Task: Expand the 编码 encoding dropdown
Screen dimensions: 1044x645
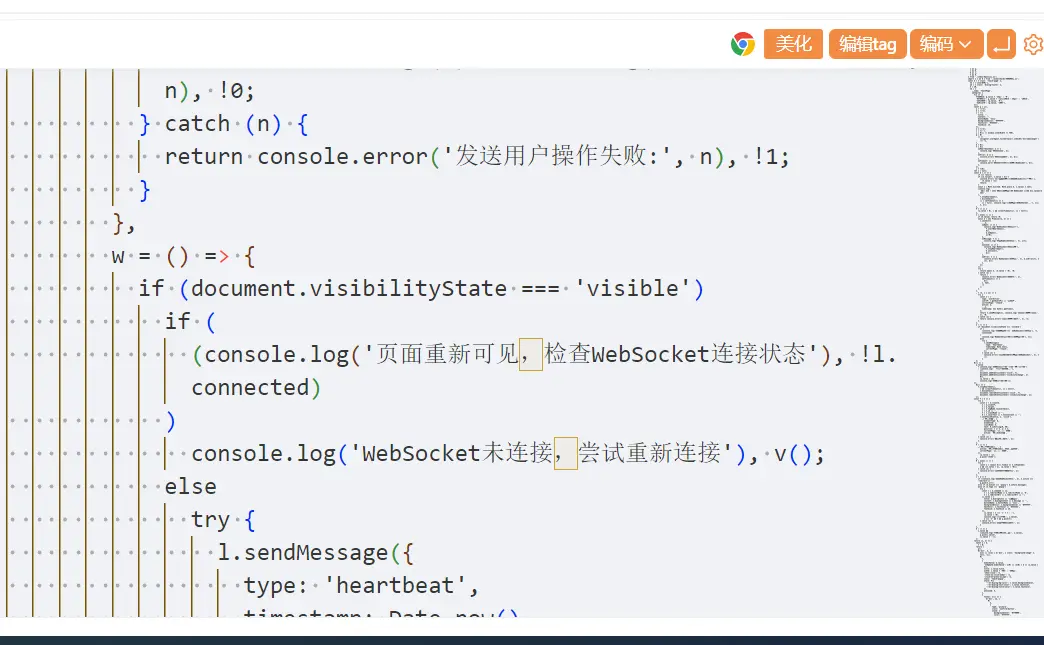Action: 946,44
